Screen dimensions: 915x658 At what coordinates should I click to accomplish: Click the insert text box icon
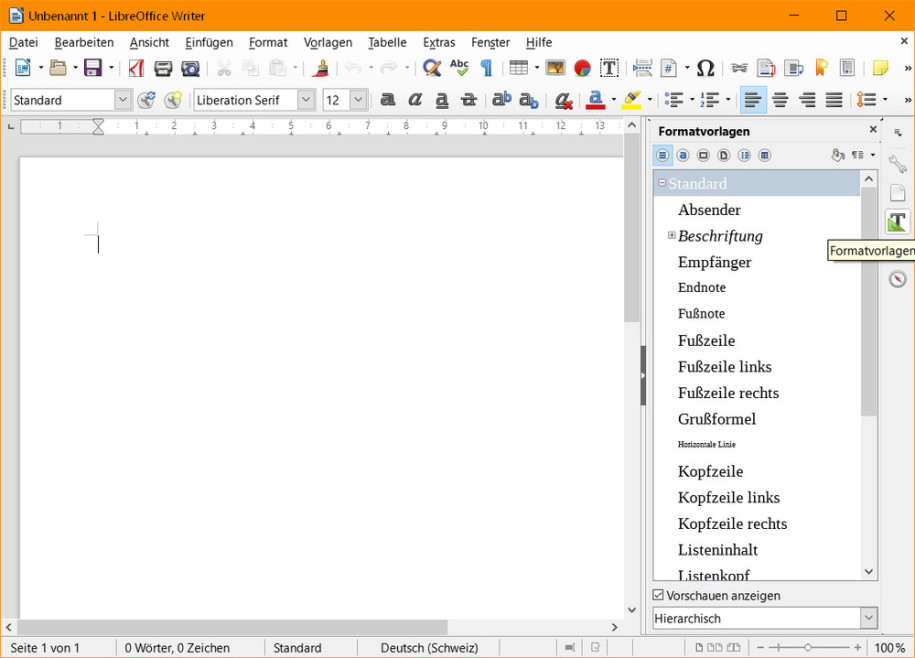[x=609, y=68]
